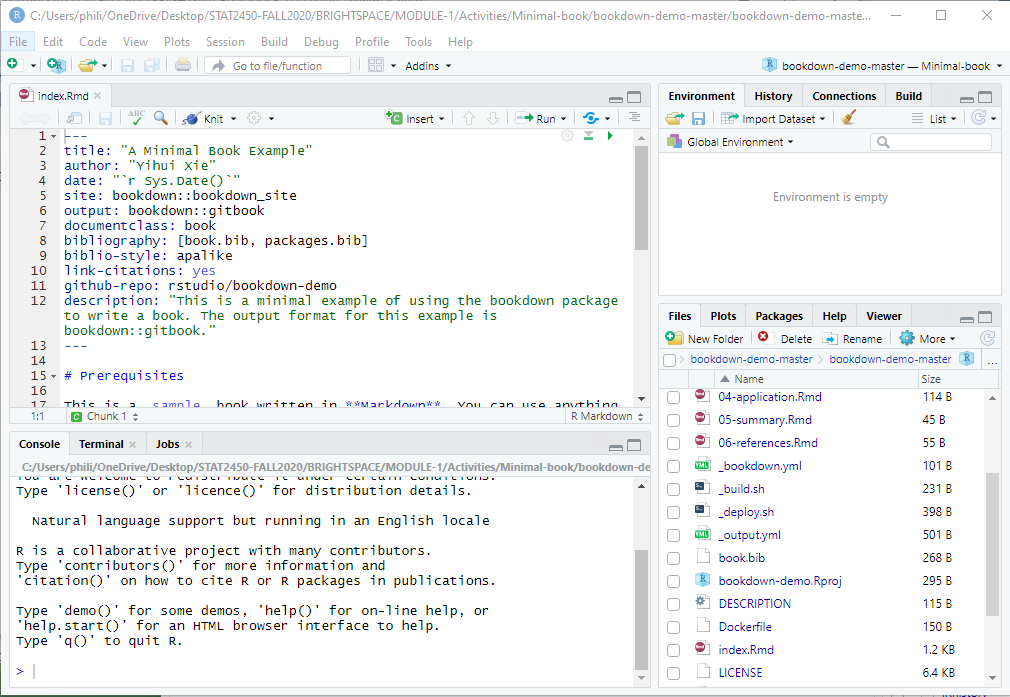Switch to the Packages tab
This screenshot has height=697, width=1010.
tap(779, 316)
